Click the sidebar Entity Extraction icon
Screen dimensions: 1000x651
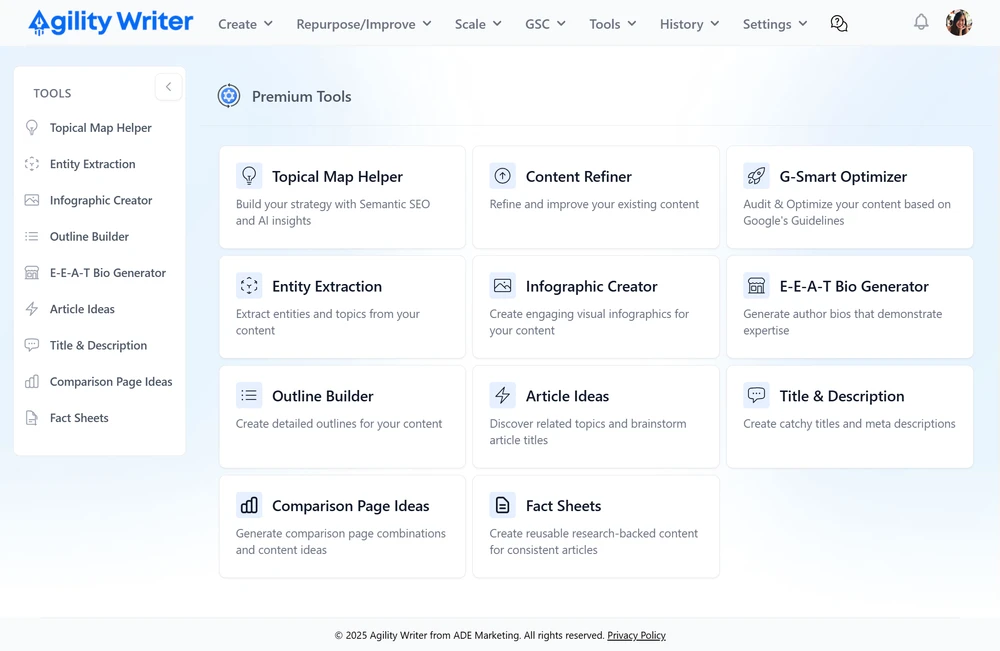(31, 164)
